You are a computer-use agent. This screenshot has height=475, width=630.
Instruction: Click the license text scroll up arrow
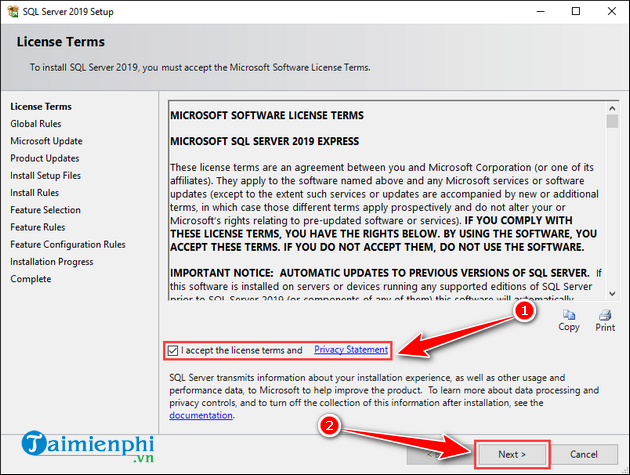tap(612, 108)
